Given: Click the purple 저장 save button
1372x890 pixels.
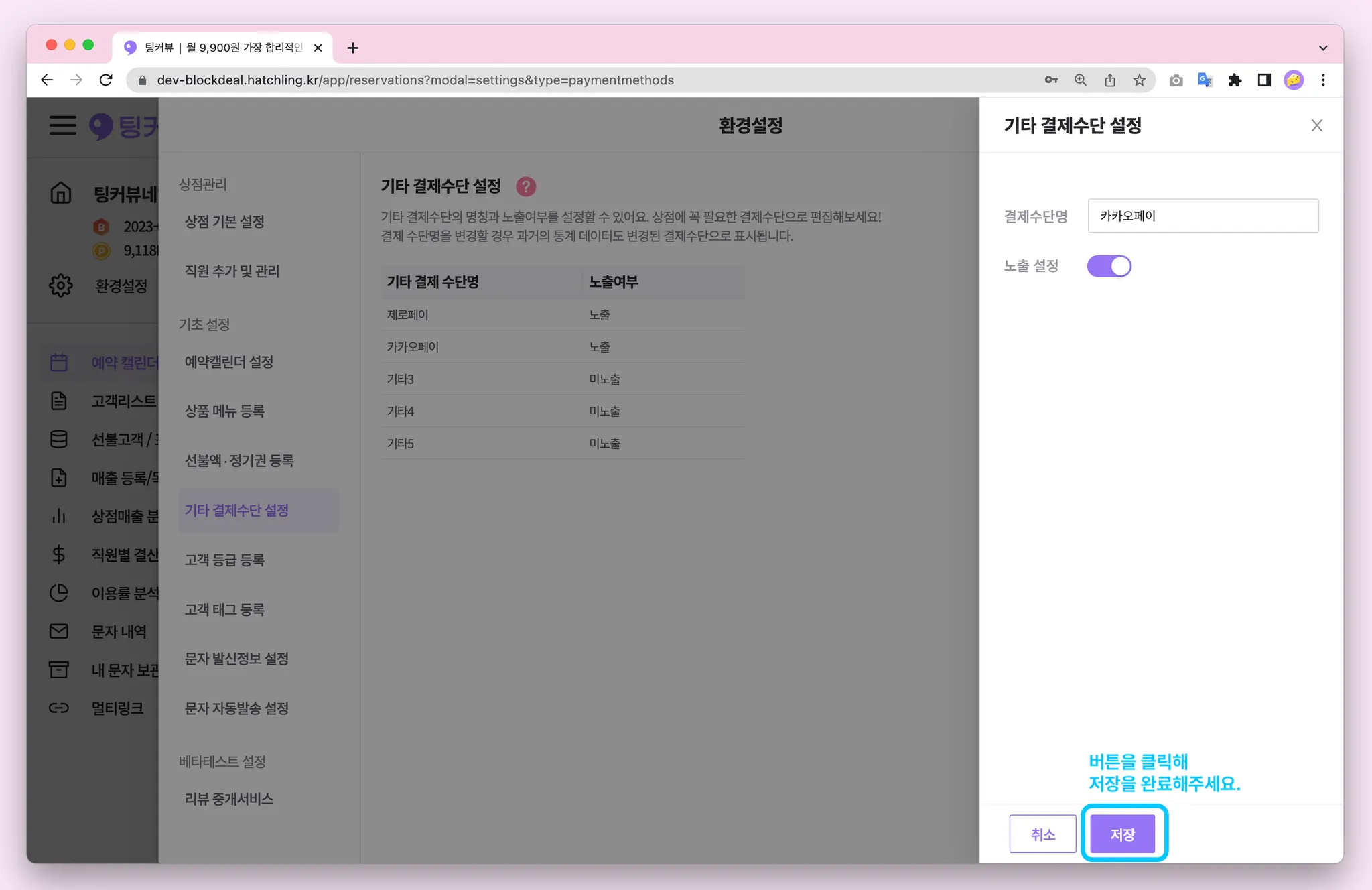Looking at the screenshot, I should [x=1122, y=834].
